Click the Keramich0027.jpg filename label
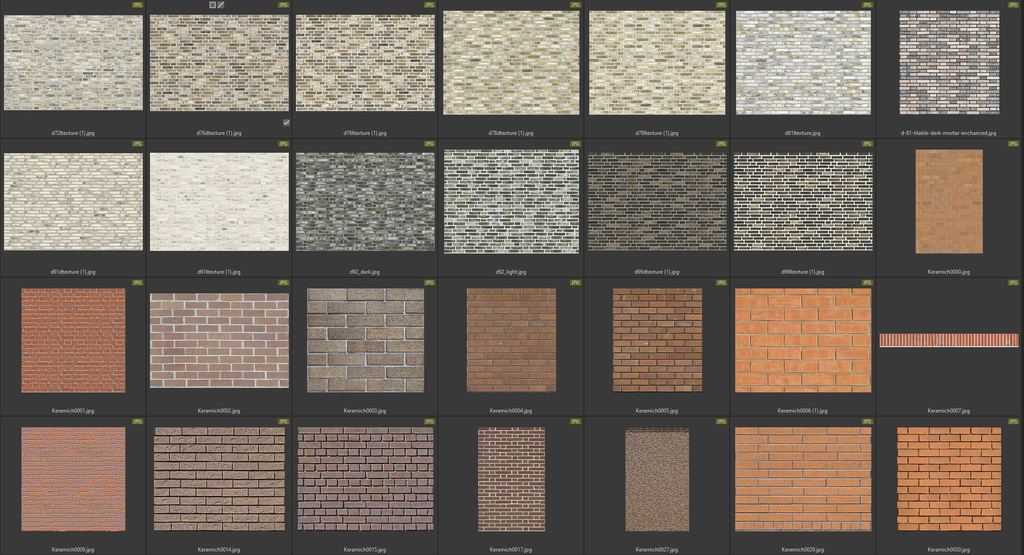This screenshot has height=555, width=1024. click(x=656, y=549)
